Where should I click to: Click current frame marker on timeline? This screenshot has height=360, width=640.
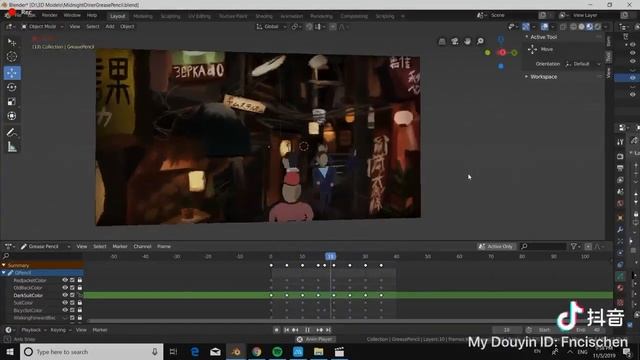[331, 256]
